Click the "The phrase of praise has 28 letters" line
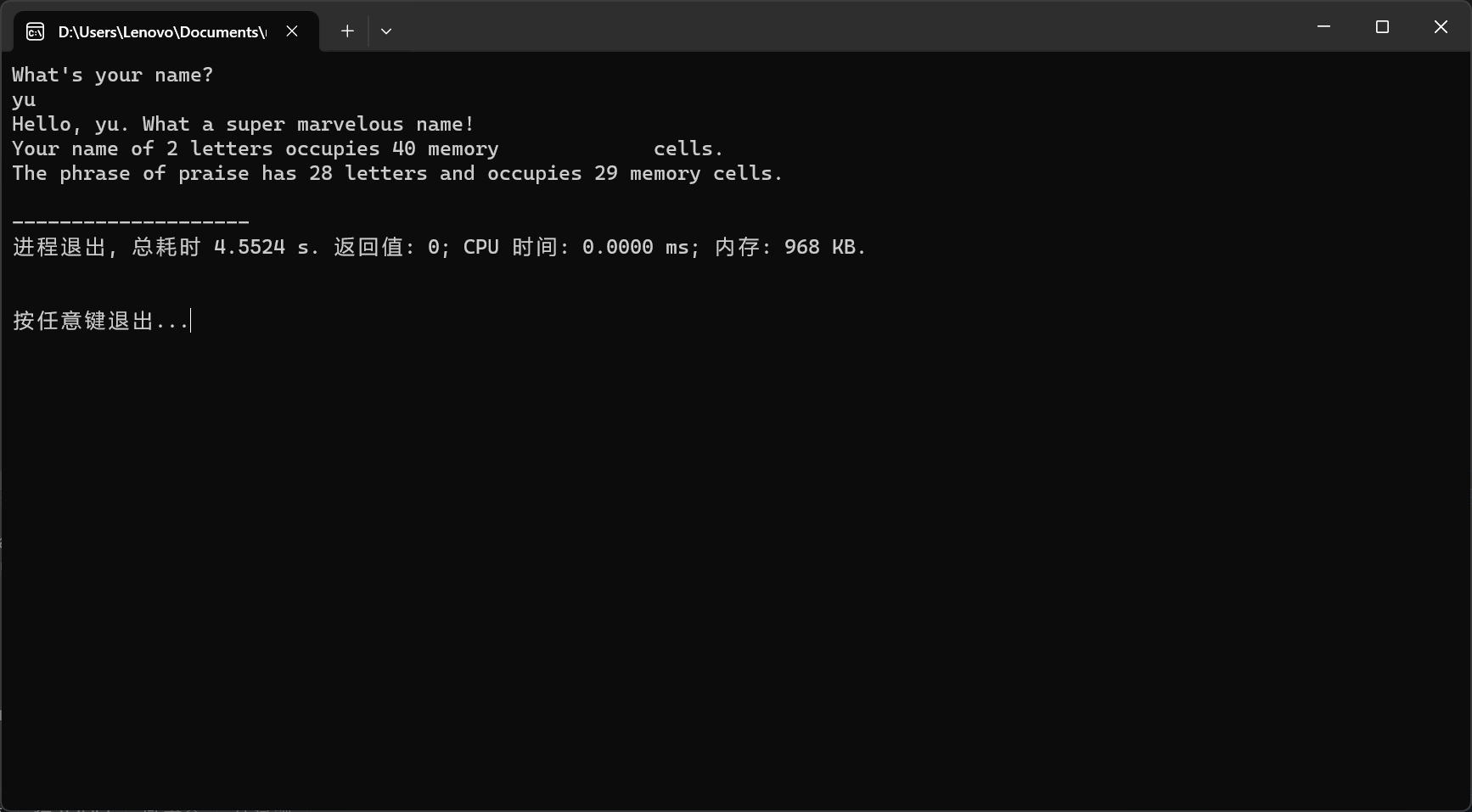Viewport: 1472px width, 812px height. [x=397, y=174]
